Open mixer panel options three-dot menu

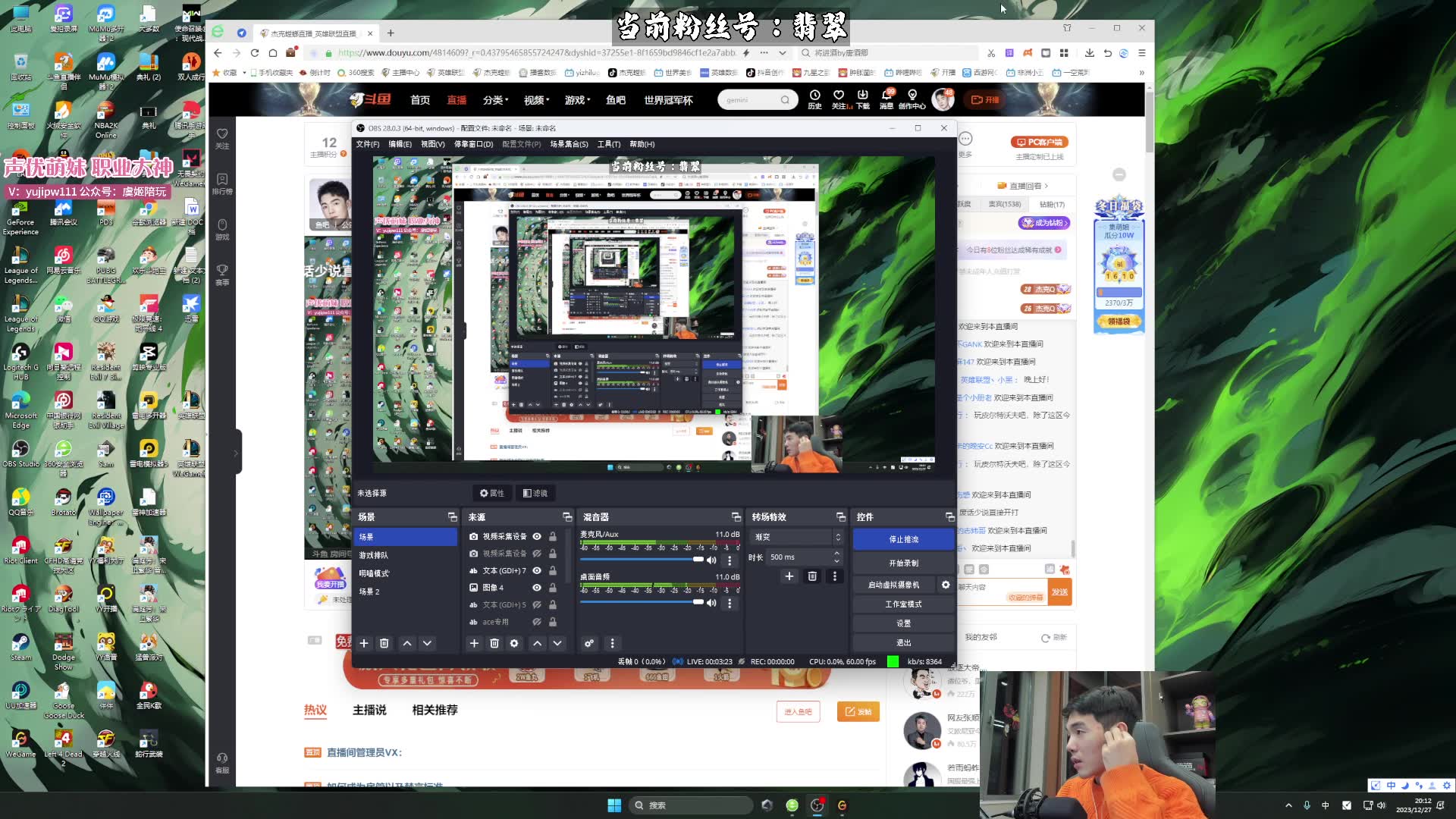(x=613, y=643)
